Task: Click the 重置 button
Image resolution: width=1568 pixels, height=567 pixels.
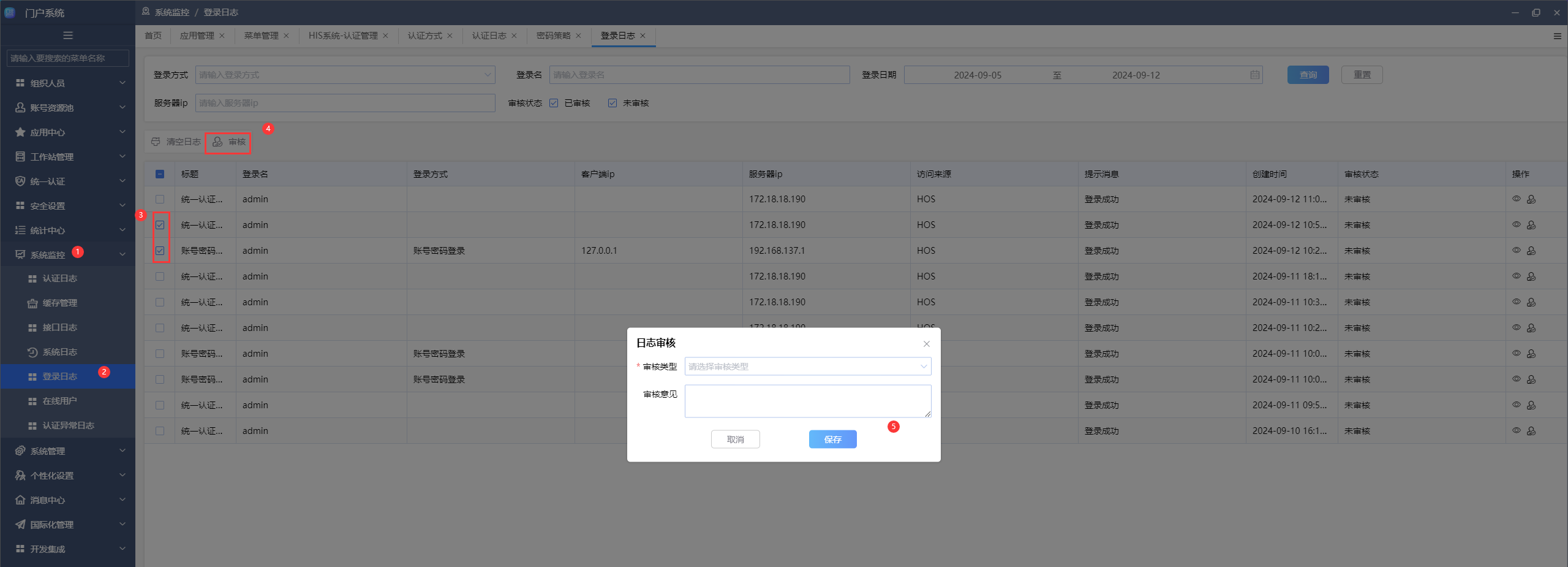Action: 1362,75
